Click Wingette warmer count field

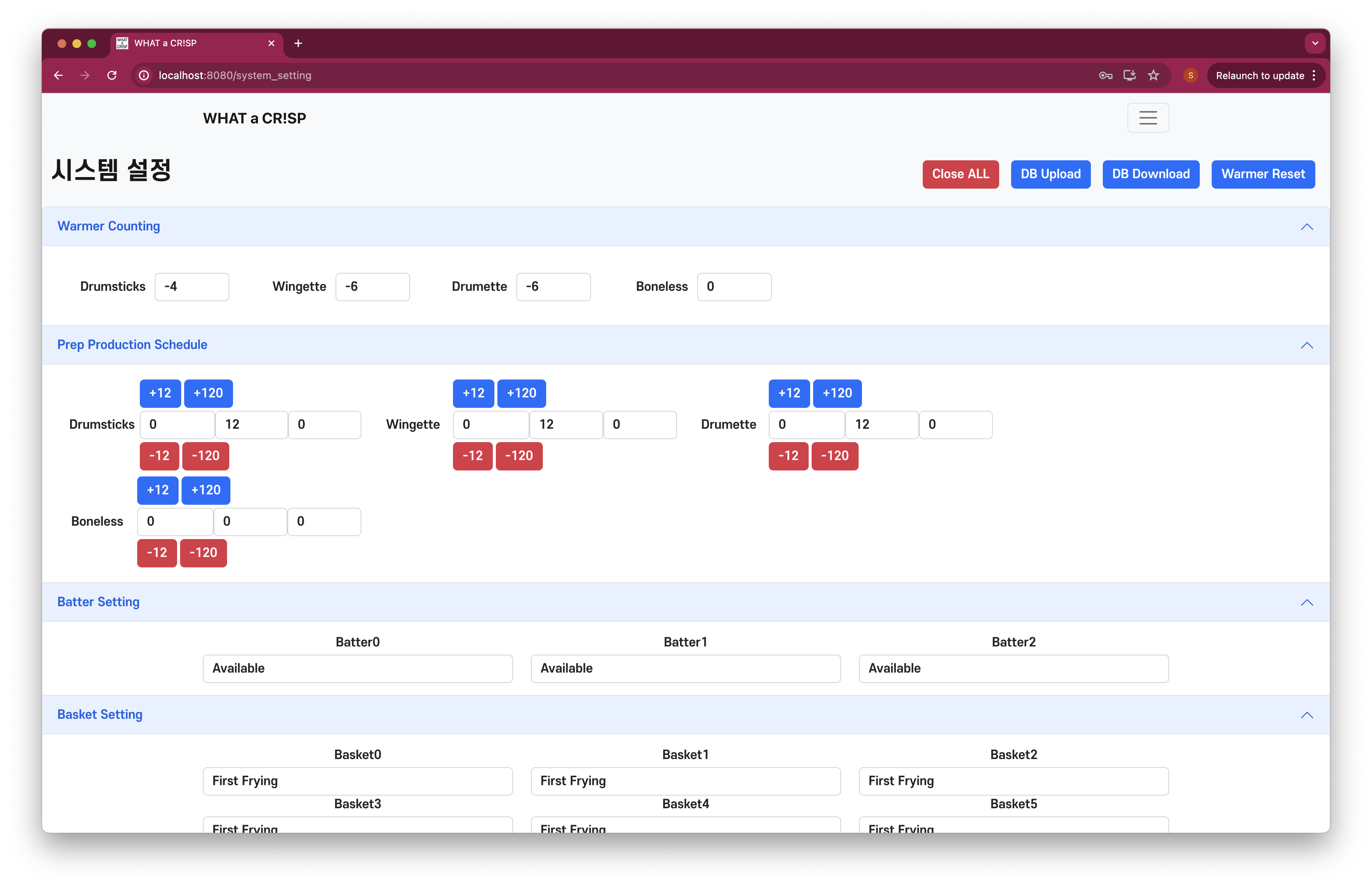(x=372, y=286)
